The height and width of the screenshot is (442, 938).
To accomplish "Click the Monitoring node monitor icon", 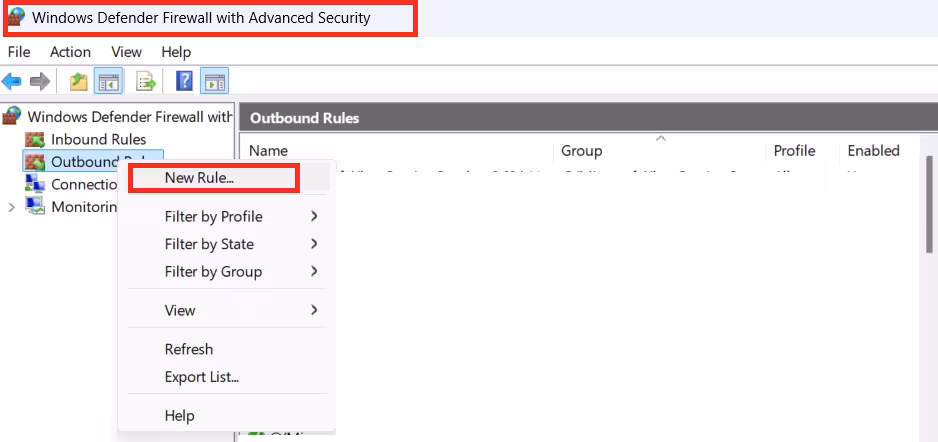I will click(35, 206).
